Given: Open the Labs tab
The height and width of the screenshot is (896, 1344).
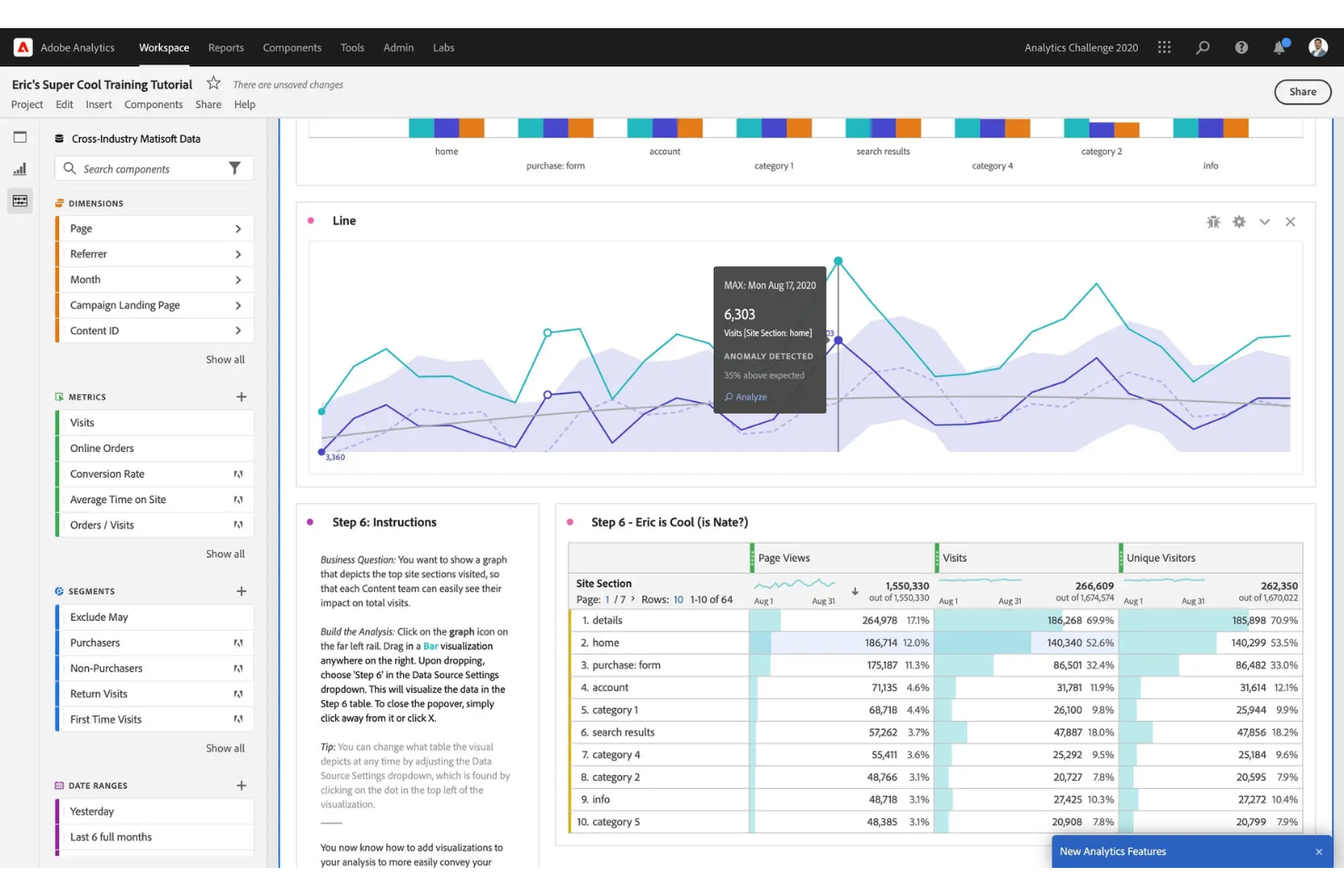Looking at the screenshot, I should 444,47.
